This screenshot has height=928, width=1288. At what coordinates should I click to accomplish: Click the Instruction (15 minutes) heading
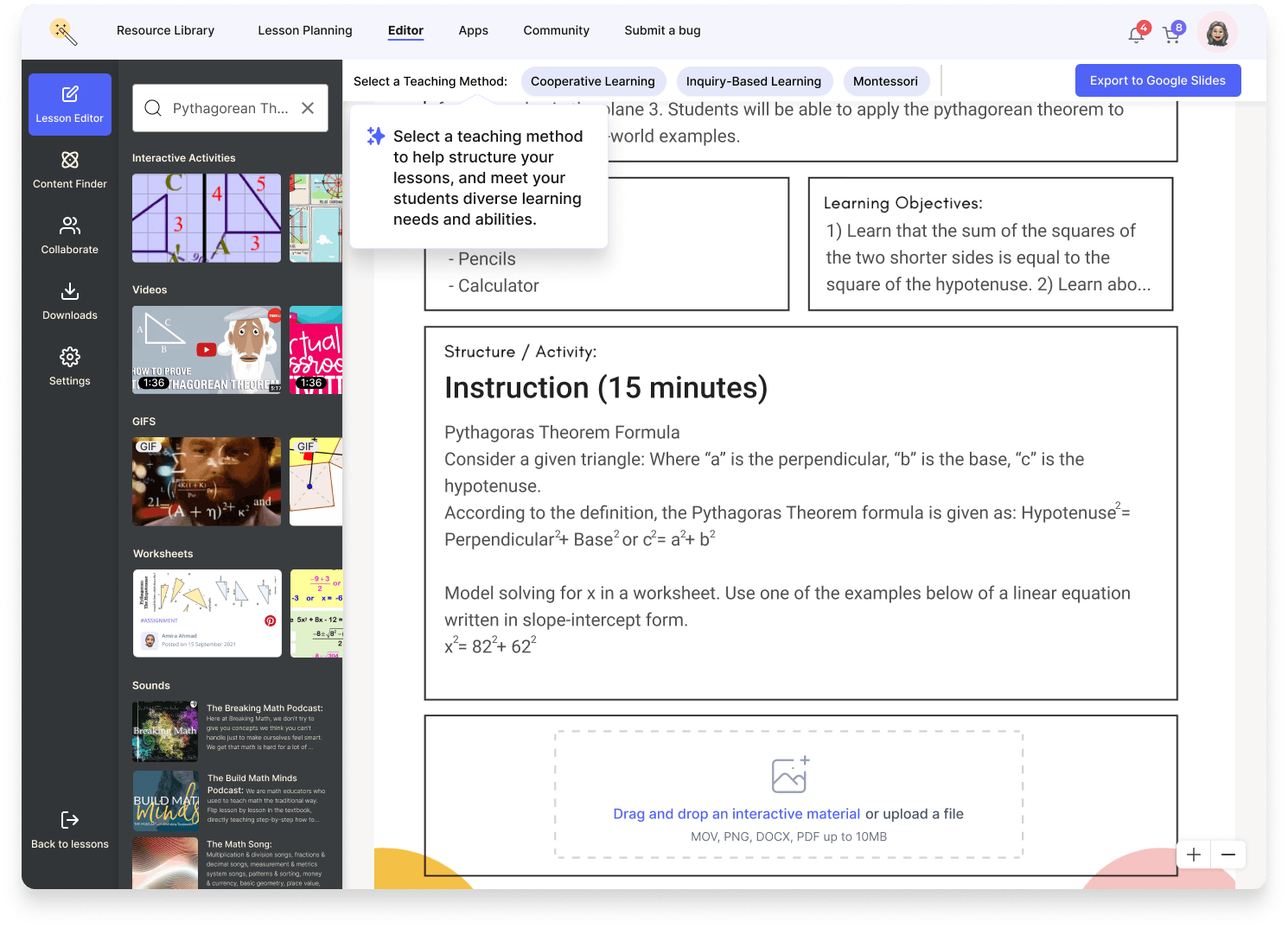coord(606,388)
